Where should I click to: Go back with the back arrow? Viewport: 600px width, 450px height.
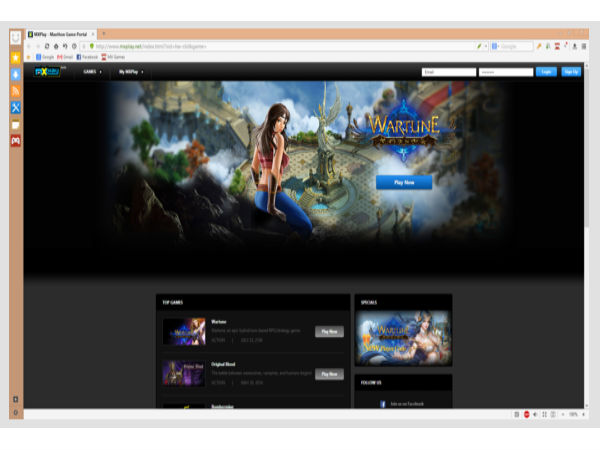pos(29,46)
